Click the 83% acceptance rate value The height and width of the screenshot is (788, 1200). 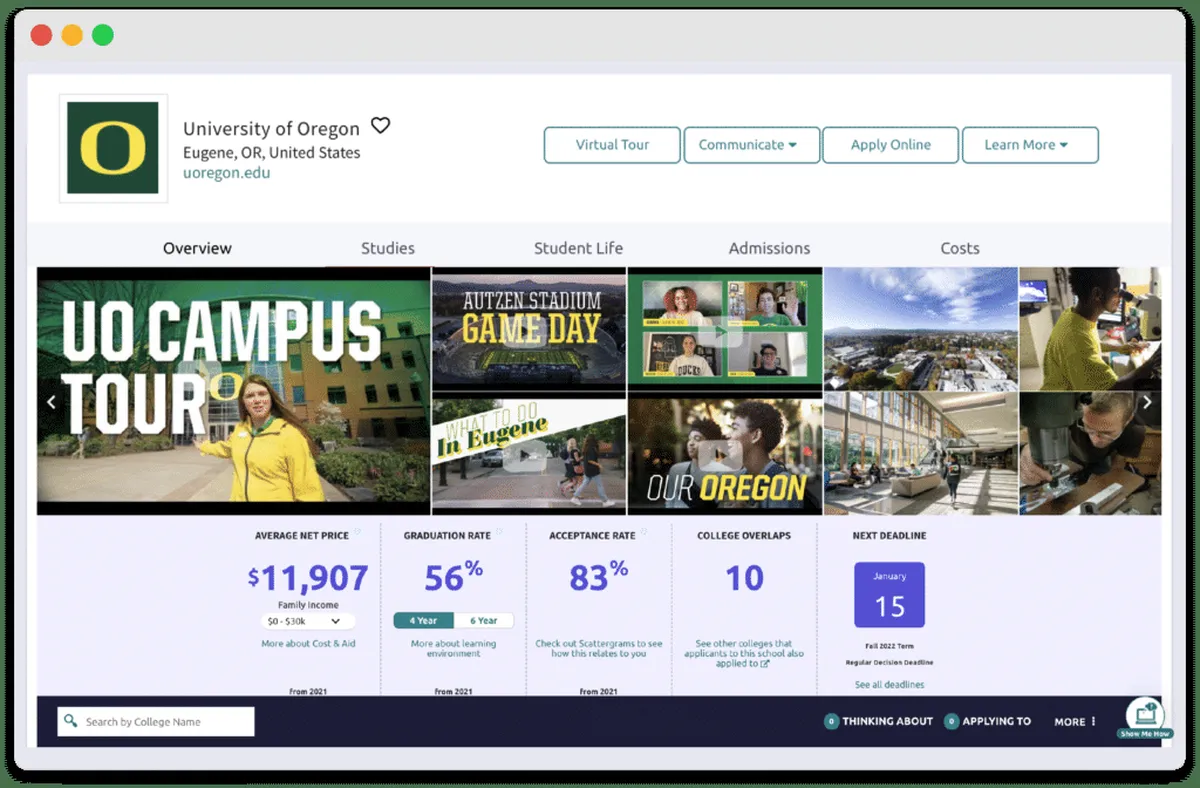[x=598, y=575]
